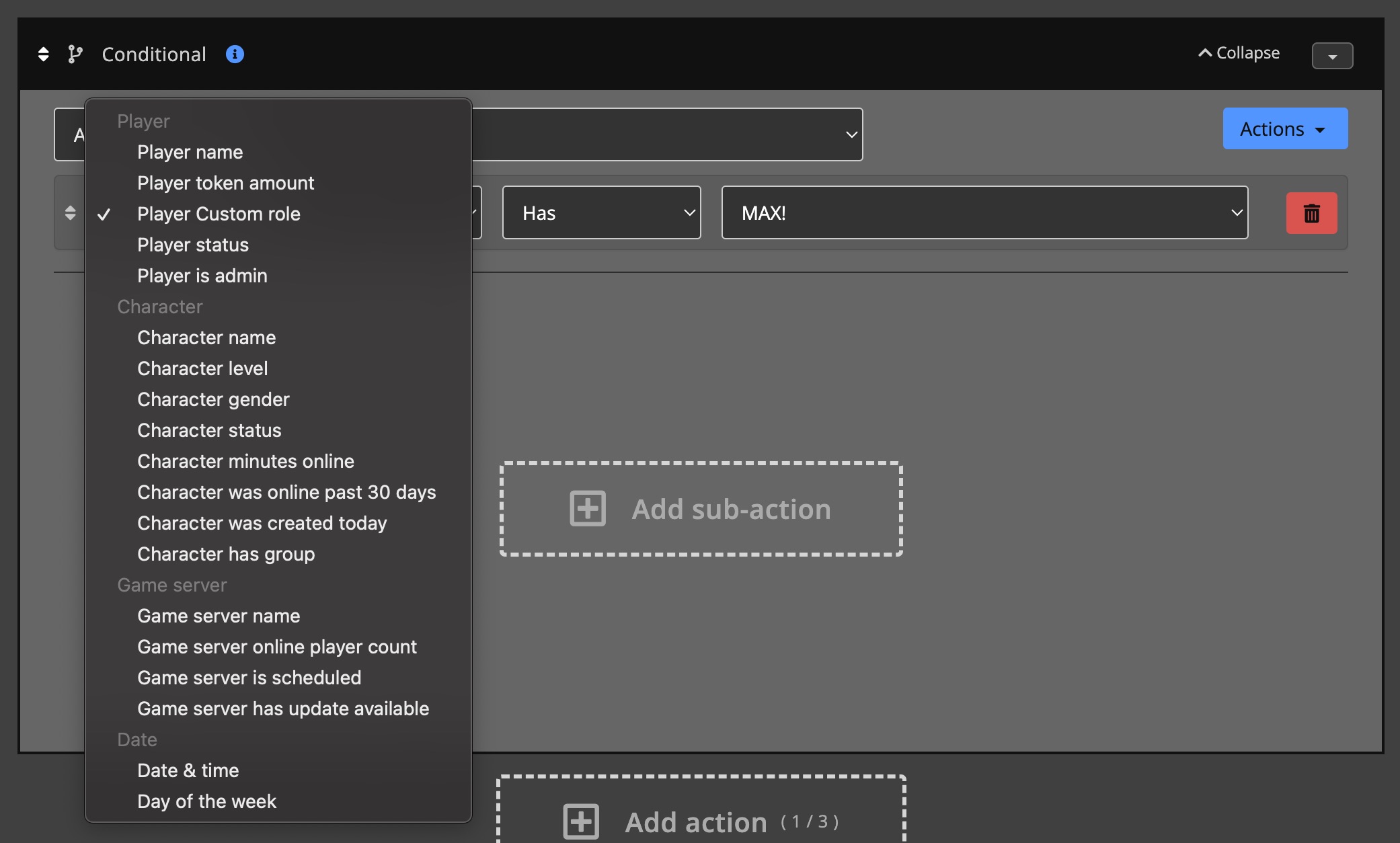Open the Has operator dropdown
The image size is (1400, 843).
(601, 212)
